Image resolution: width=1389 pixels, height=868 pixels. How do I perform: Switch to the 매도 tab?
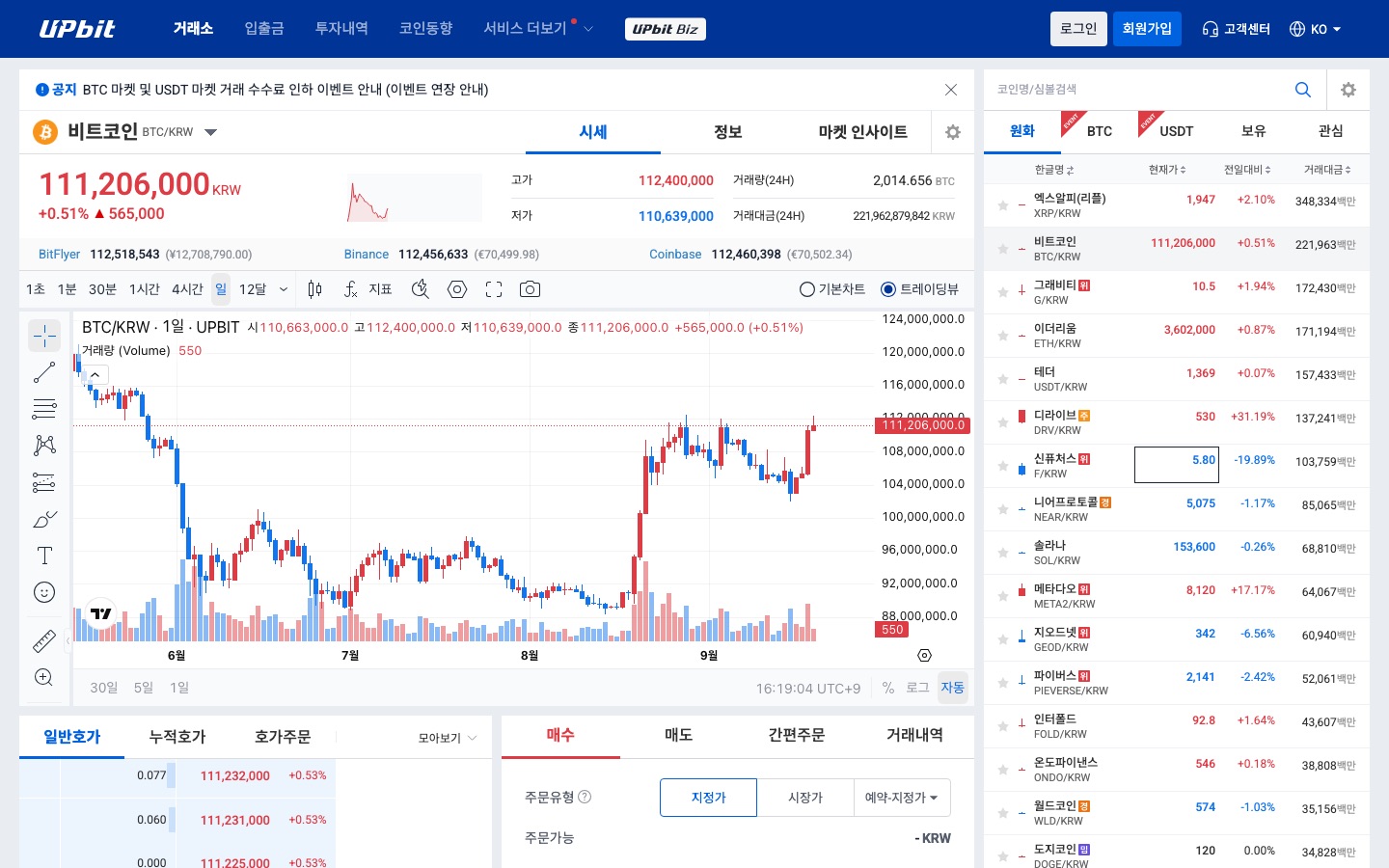point(678,735)
